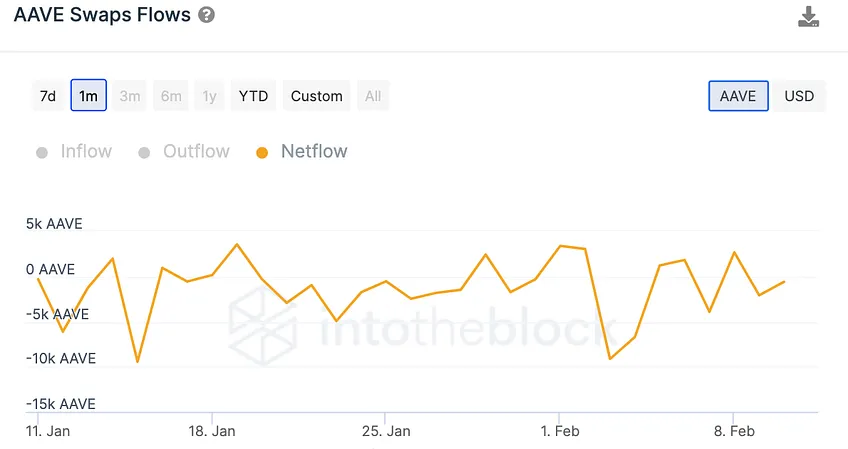Viewport: 848px width, 449px height.
Task: Click the gray Outflow legend dot
Action: 144,153
